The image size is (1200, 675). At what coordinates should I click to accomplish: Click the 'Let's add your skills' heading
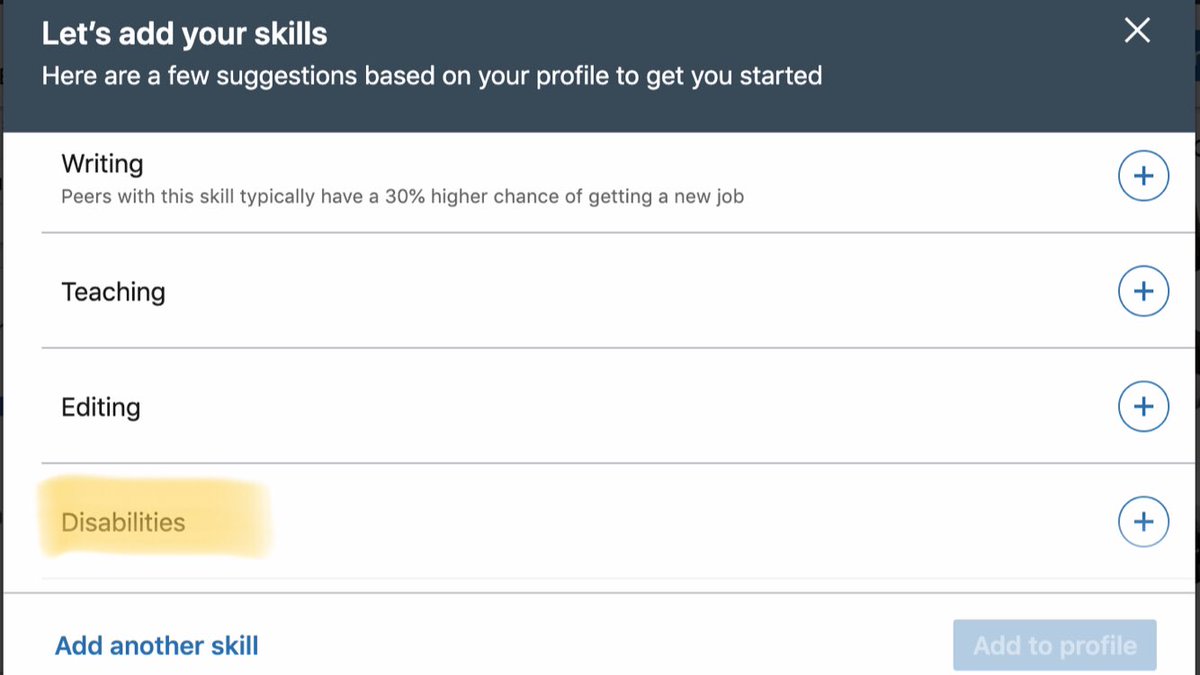coord(184,34)
